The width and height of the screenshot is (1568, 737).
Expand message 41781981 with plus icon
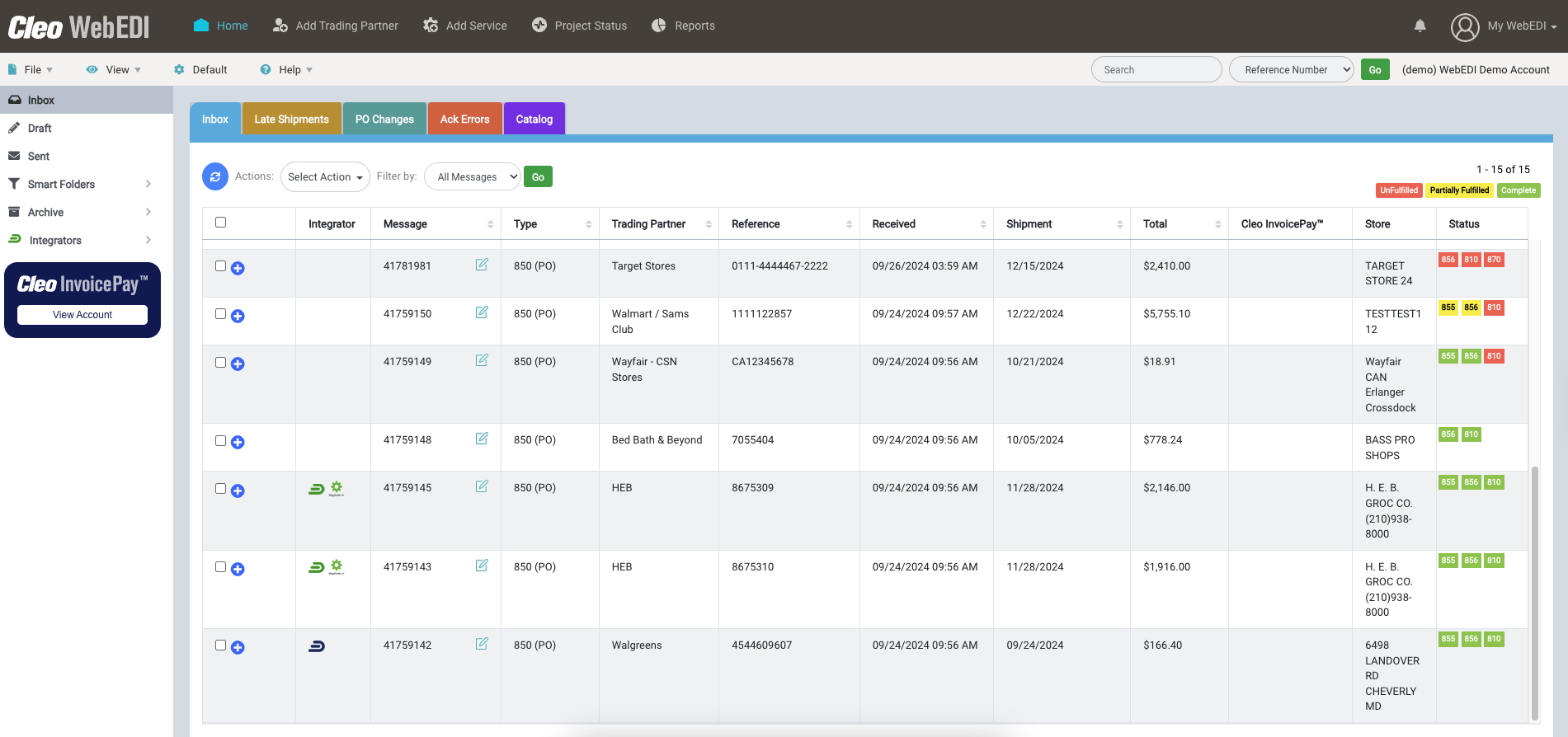coord(238,268)
